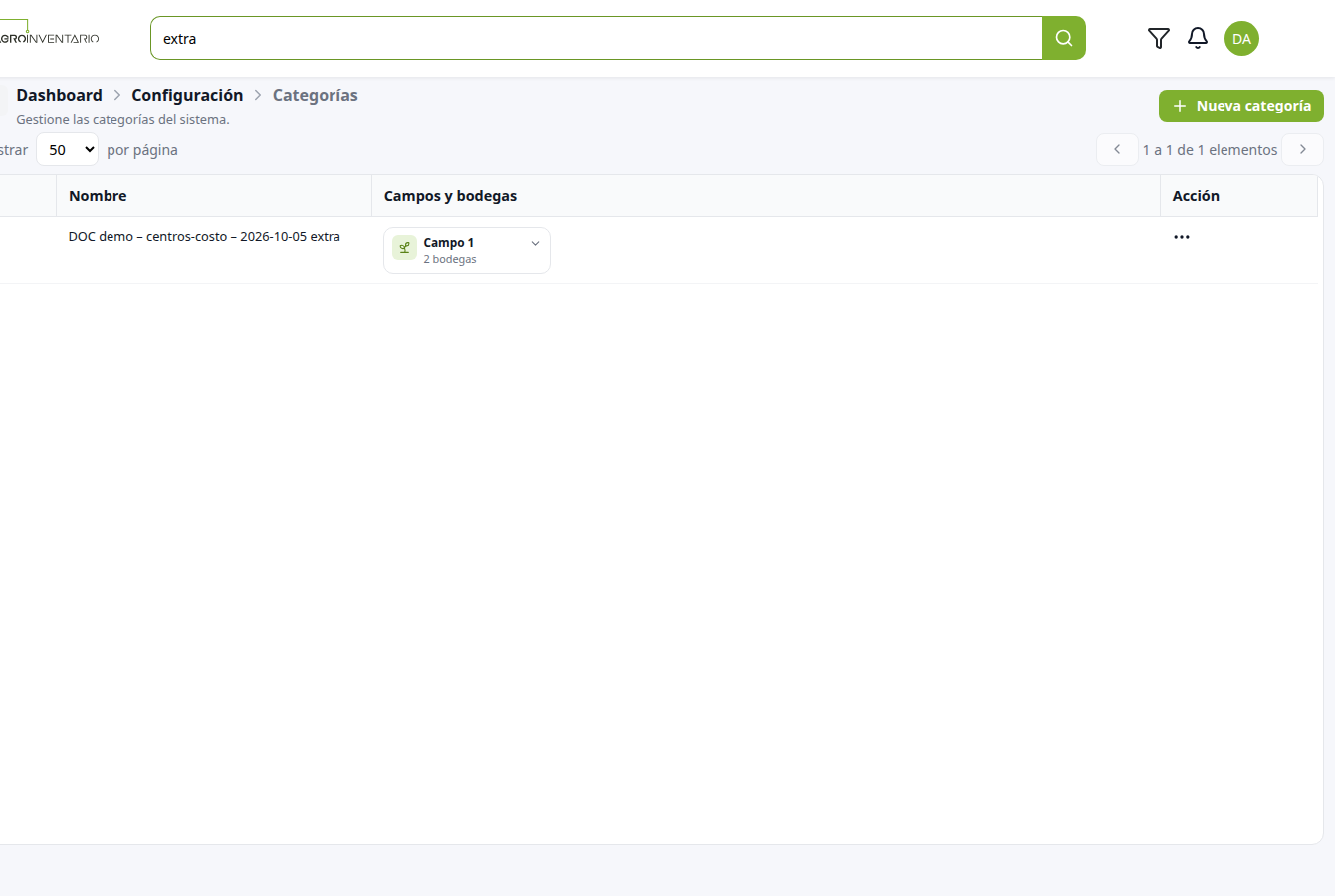1335x896 pixels.
Task: Click the green search magnifier button
Action: [1063, 38]
